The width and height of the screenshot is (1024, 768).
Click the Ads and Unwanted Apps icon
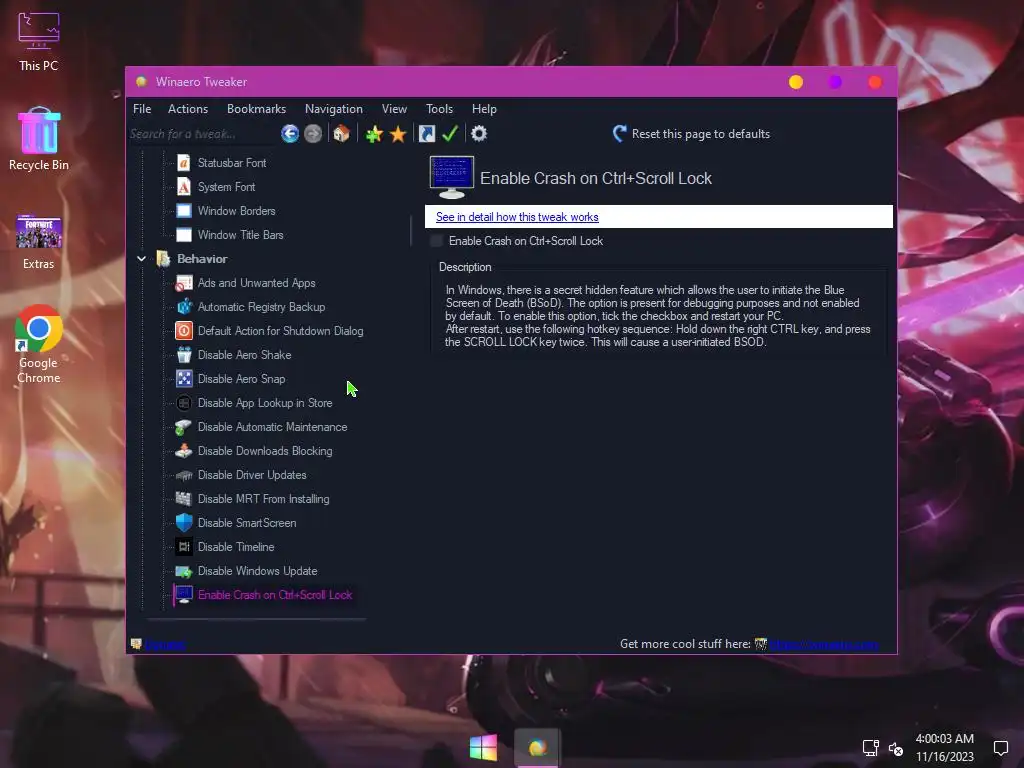pyautogui.click(x=184, y=283)
